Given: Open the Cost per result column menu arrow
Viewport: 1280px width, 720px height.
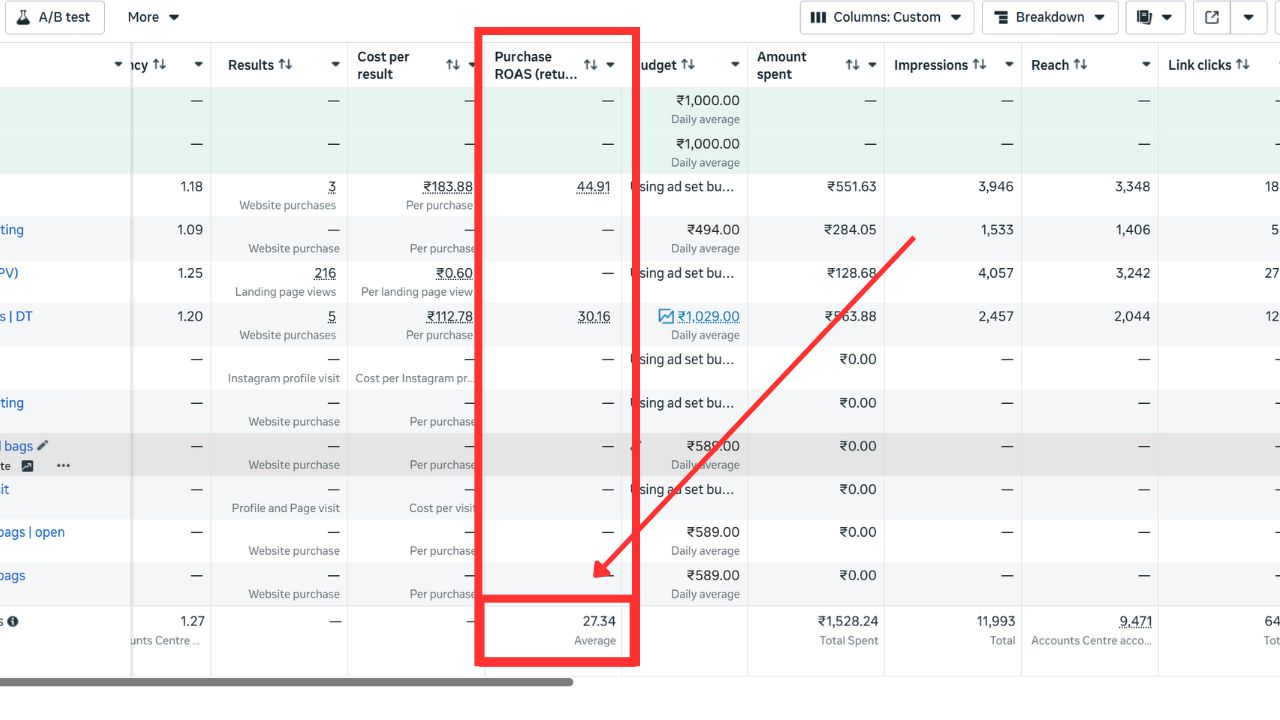Looking at the screenshot, I should [472, 65].
